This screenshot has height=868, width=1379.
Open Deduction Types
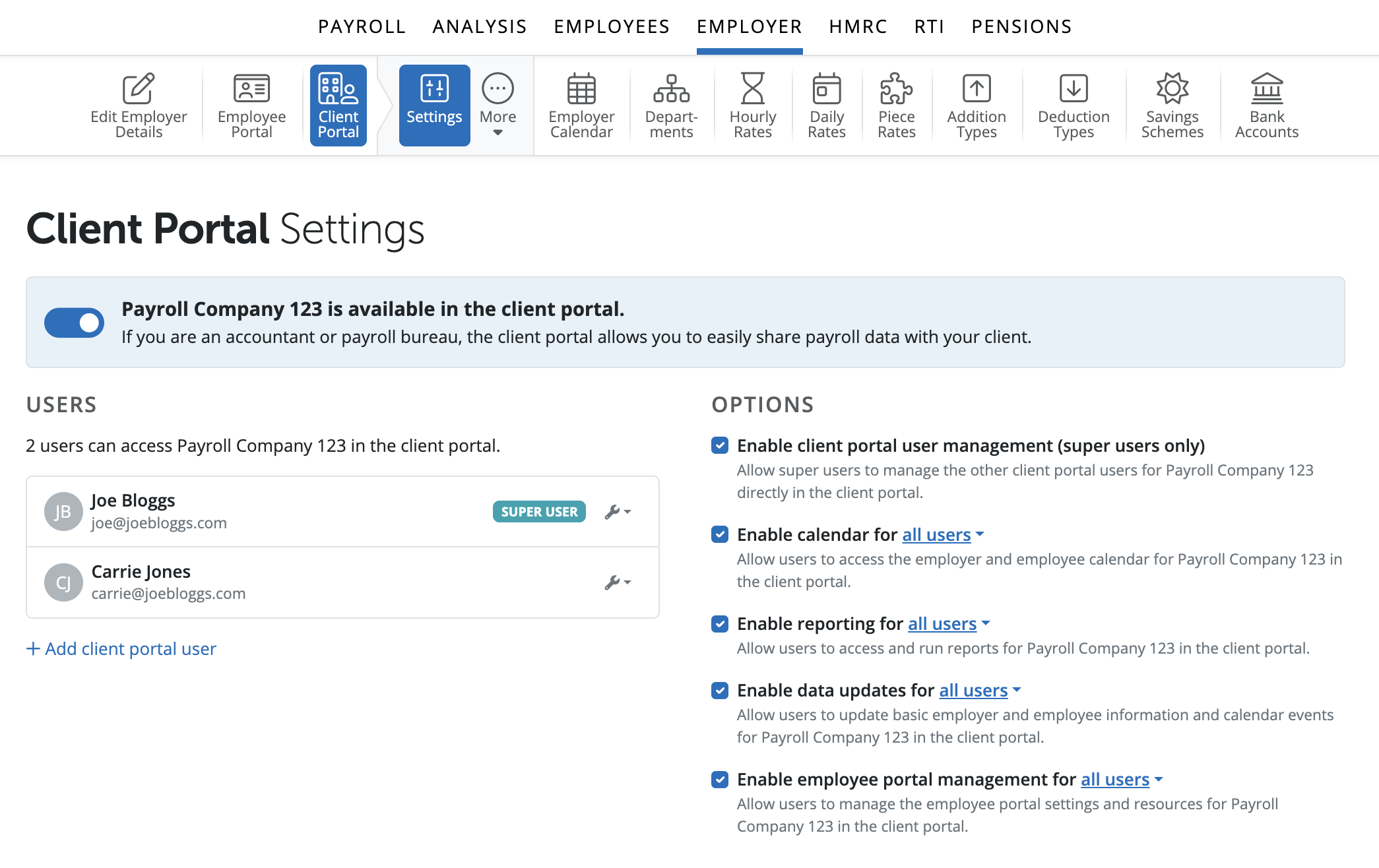[1072, 104]
